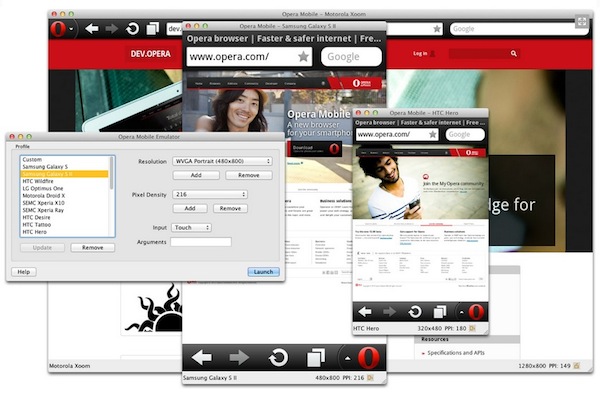This screenshot has height=393, width=600.
Task: Add a new pixel density value
Action: [190, 208]
